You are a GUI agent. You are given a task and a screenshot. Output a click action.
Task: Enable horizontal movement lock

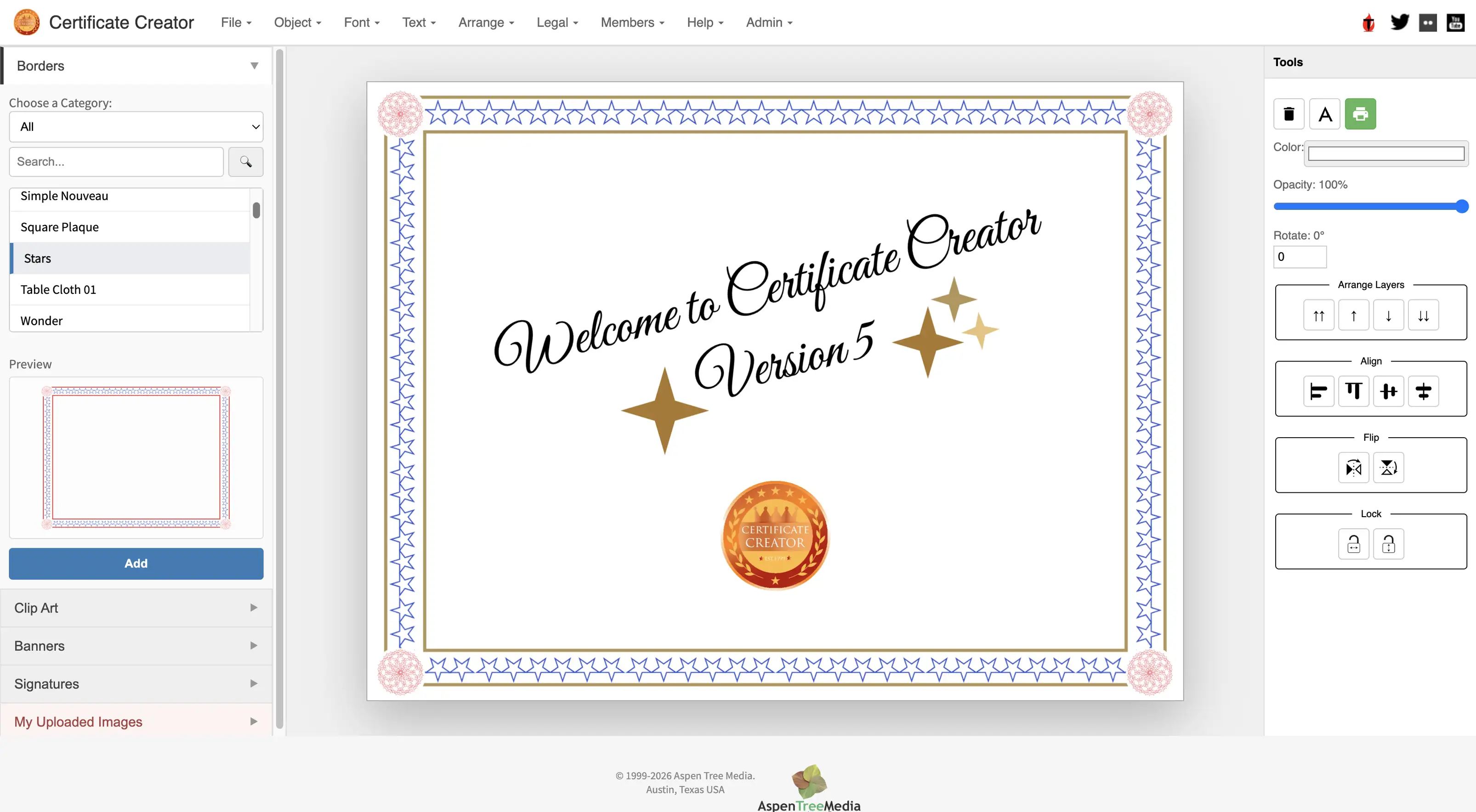(x=1353, y=543)
